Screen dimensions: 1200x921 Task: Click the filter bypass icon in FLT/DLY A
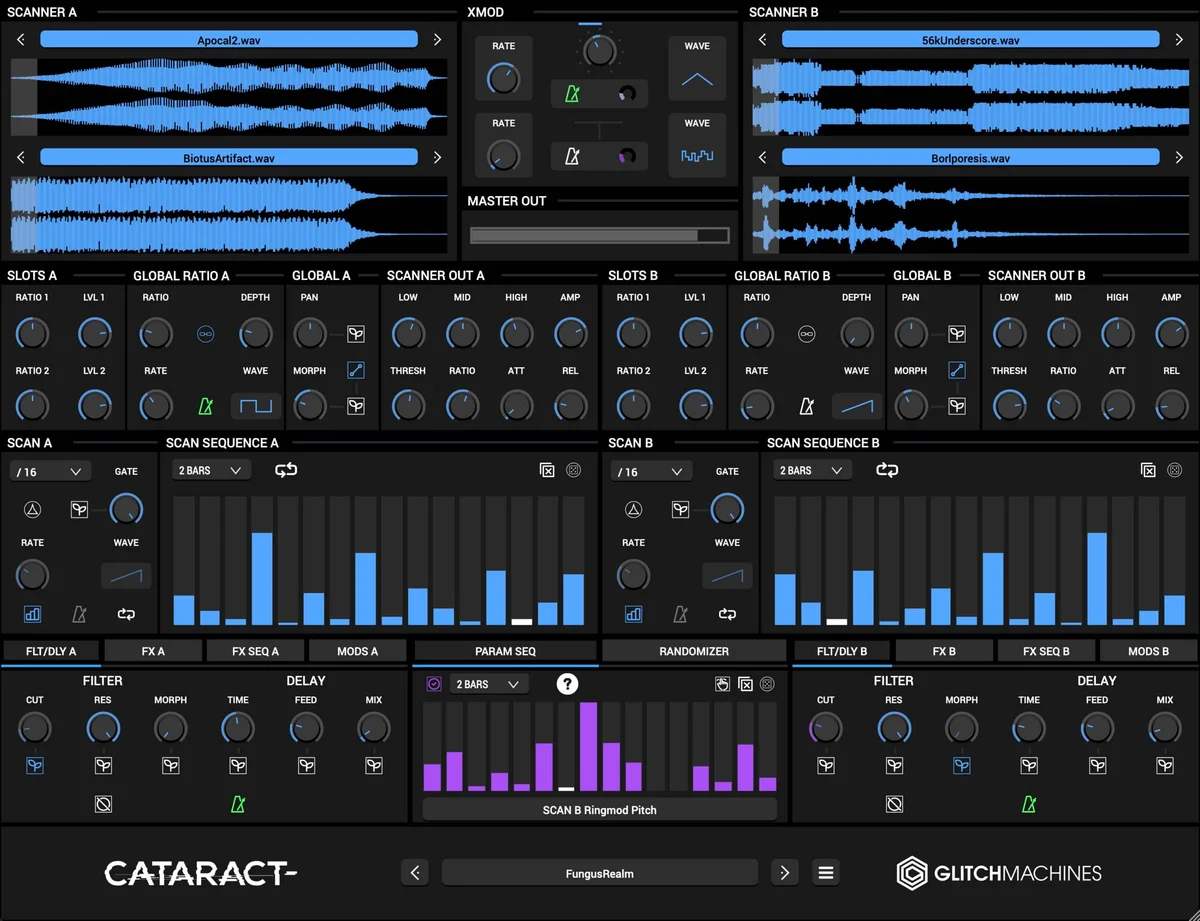[x=103, y=804]
